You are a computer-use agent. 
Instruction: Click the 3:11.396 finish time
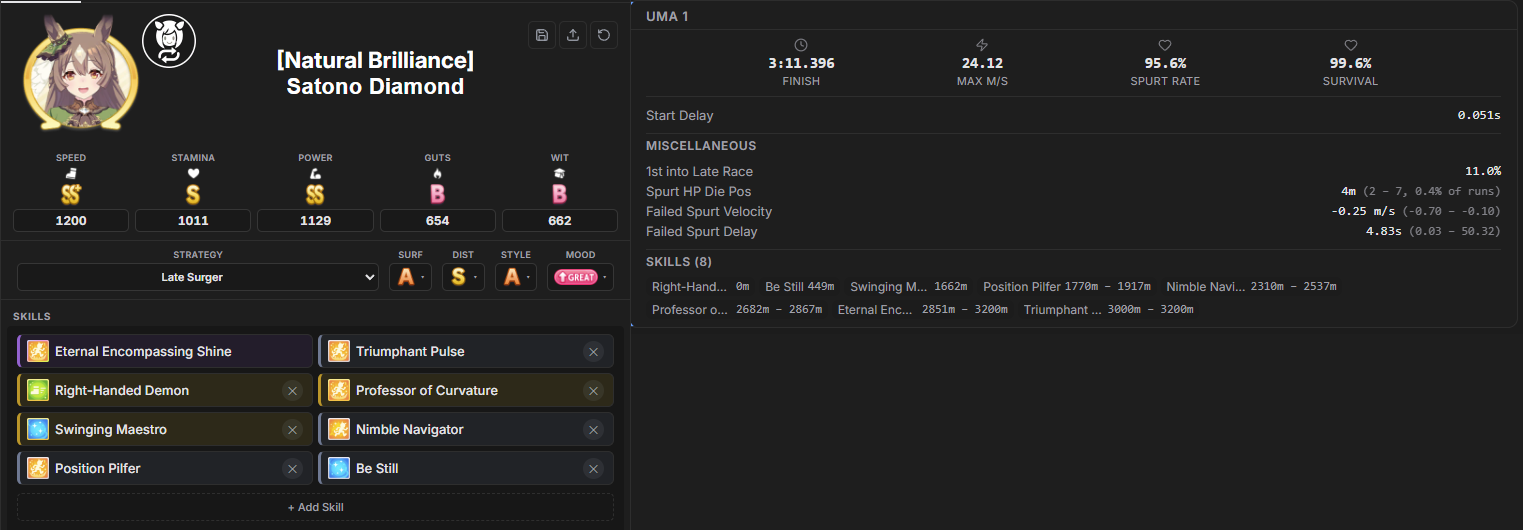[801, 63]
